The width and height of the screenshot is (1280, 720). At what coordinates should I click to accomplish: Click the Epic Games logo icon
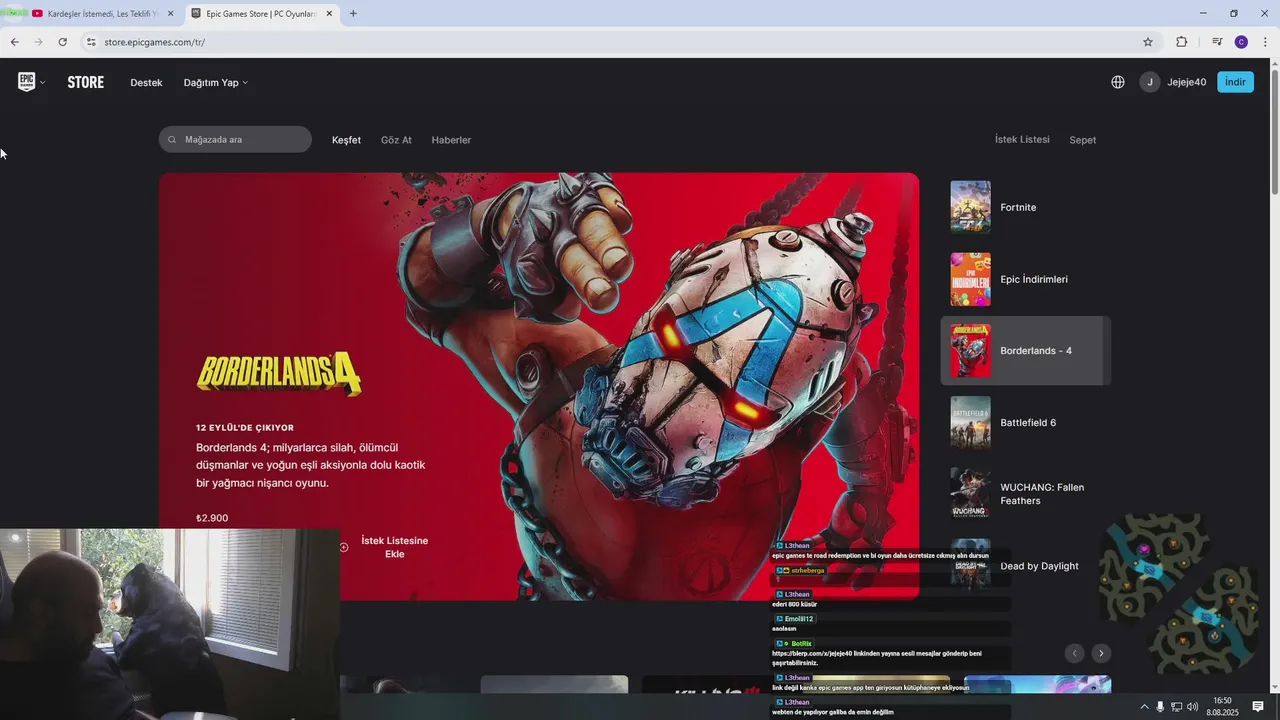tap(27, 82)
